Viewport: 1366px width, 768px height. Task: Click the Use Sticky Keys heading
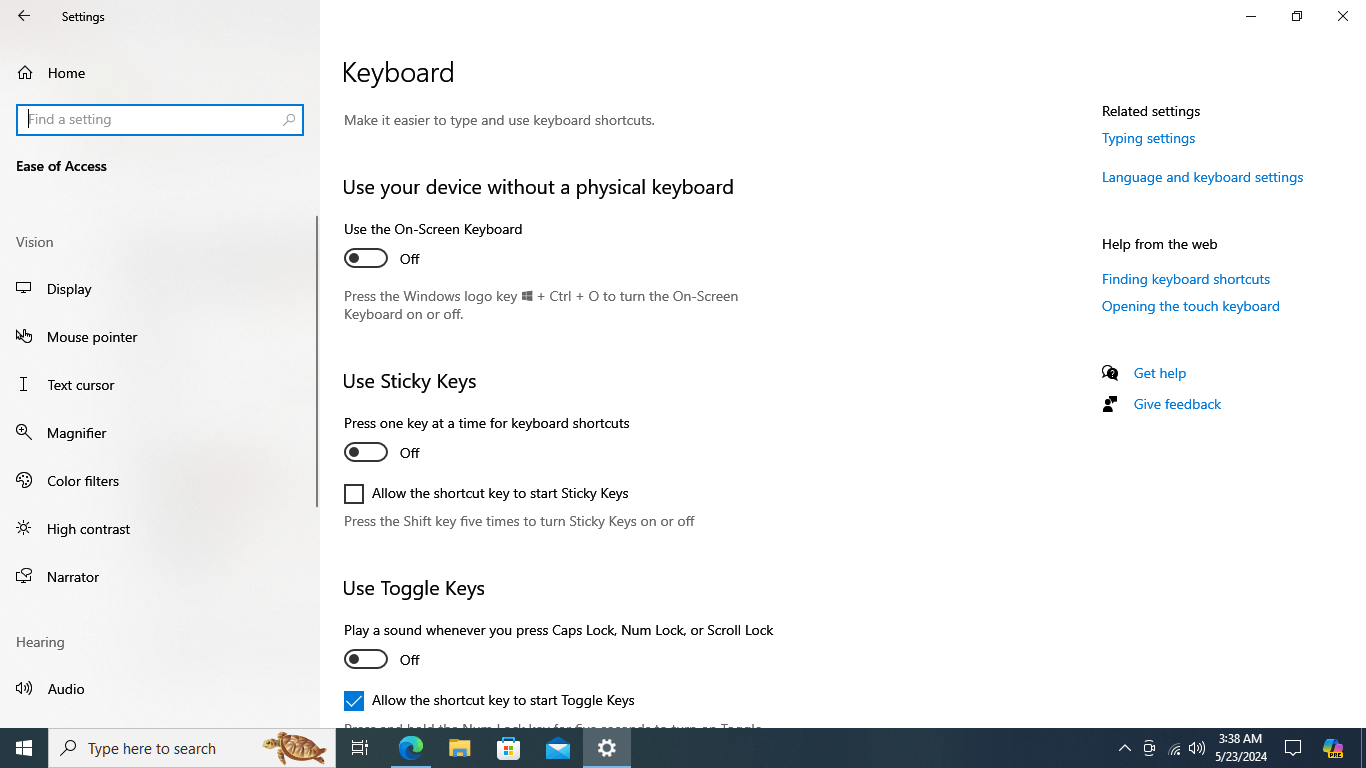[x=409, y=382]
